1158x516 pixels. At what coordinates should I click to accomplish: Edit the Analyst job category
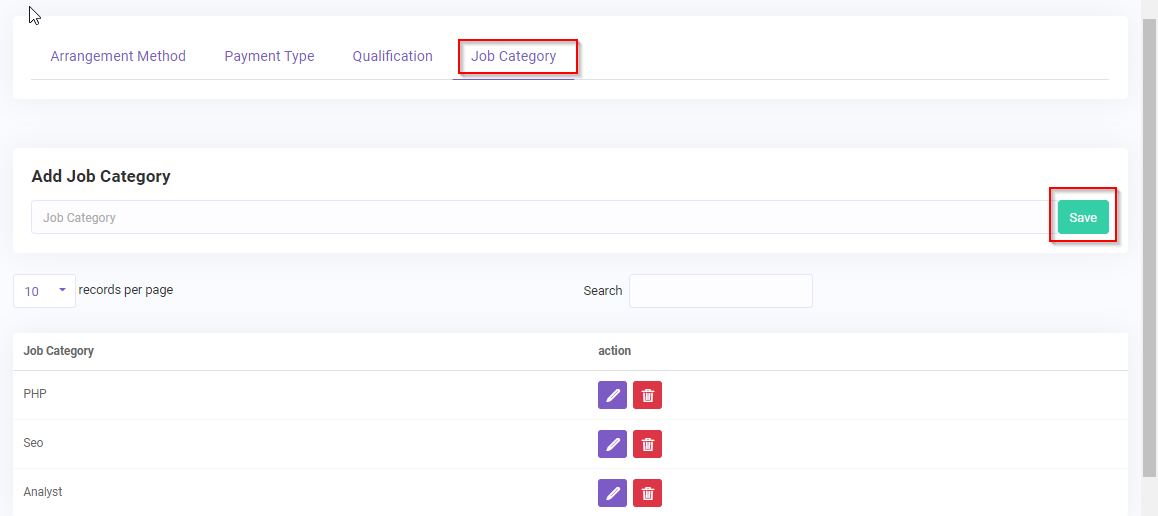612,493
